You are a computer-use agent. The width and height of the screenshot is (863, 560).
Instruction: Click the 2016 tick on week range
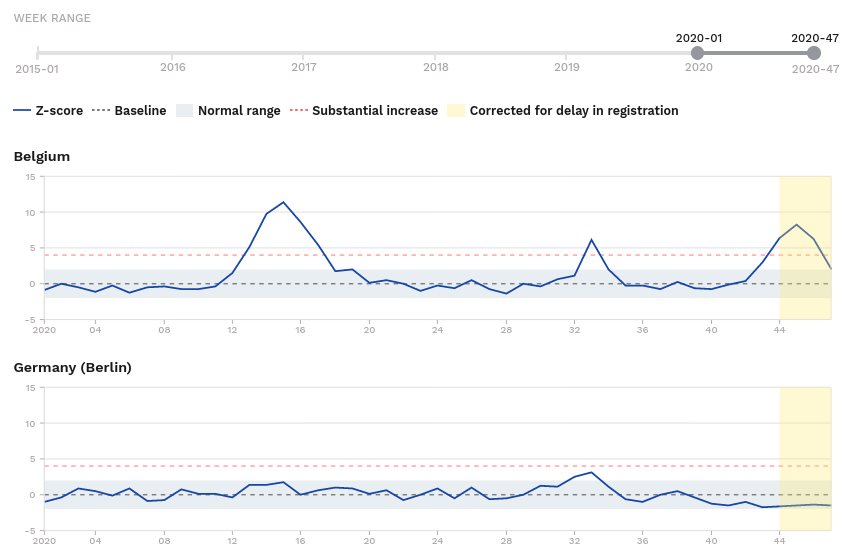pos(173,66)
